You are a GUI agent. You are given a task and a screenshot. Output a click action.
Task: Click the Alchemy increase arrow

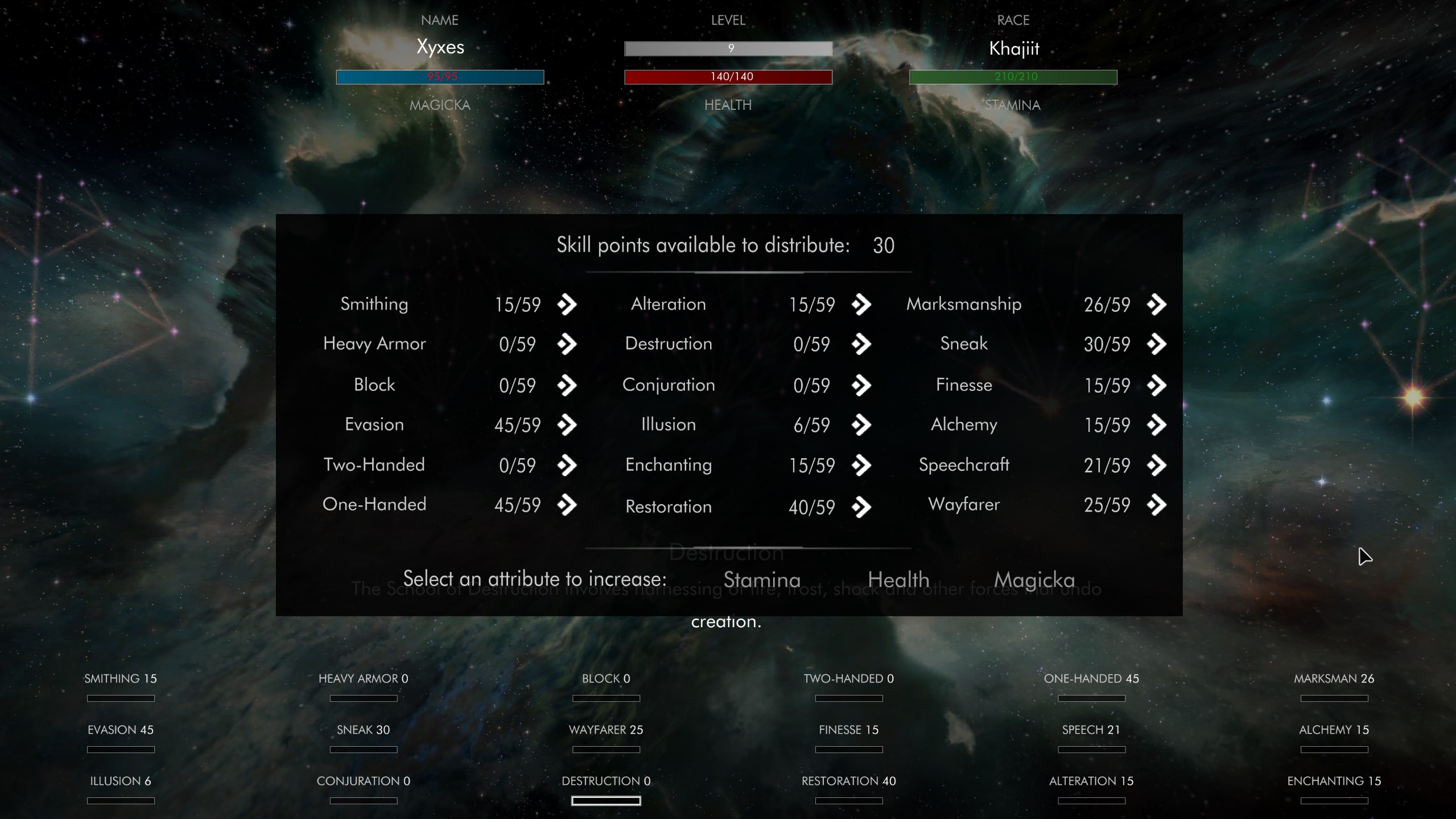click(1157, 425)
